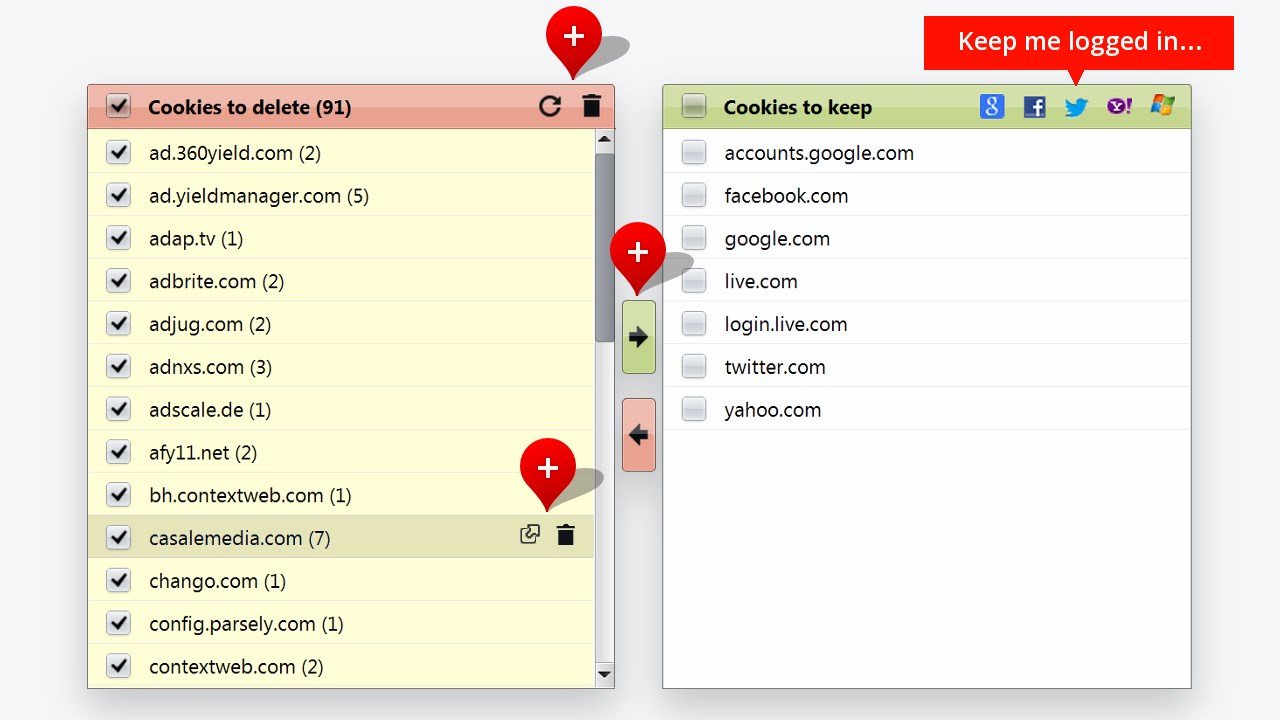1280x720 pixels.
Task: Click the Cookies to delete (91) heading
Action: [x=250, y=107]
